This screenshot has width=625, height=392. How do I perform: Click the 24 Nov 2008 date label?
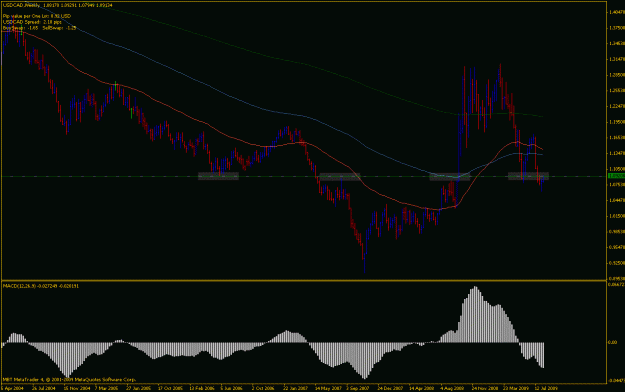click(x=485, y=388)
